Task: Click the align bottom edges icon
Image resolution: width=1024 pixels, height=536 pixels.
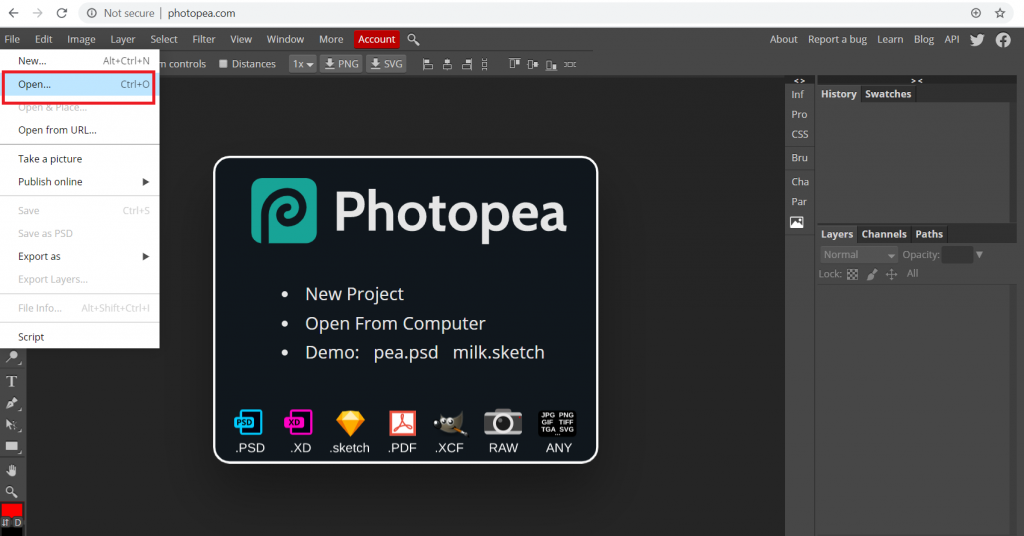Action: pyautogui.click(x=551, y=64)
